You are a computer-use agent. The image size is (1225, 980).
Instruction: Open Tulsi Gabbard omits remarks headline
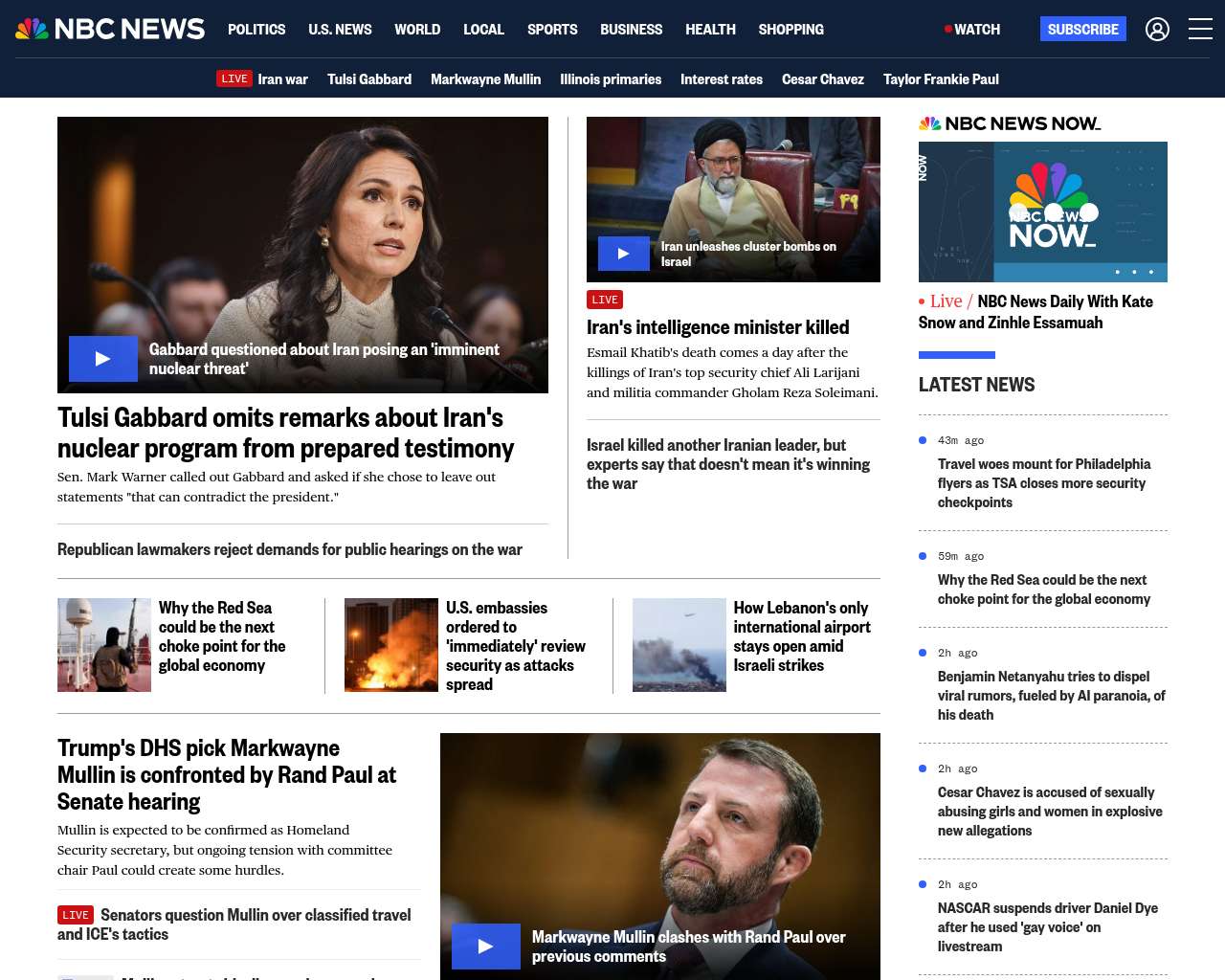click(x=285, y=433)
